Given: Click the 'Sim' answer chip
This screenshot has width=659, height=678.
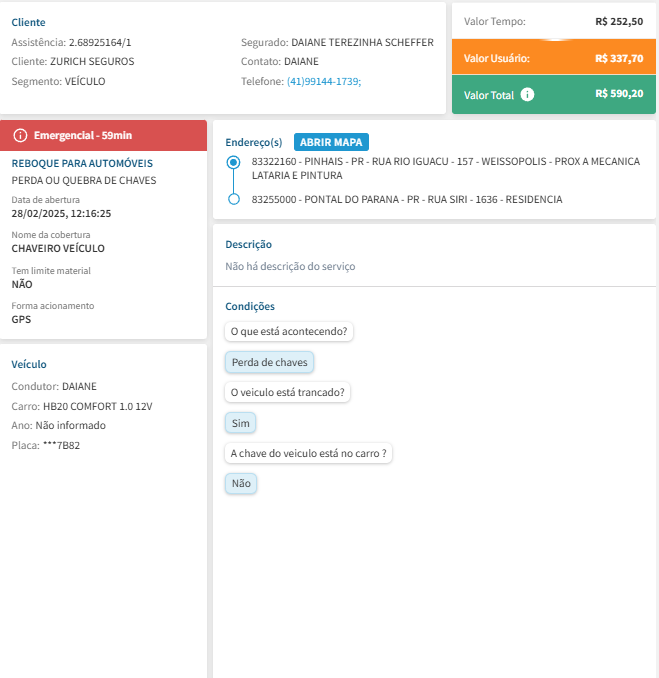Looking at the screenshot, I should 240,423.
